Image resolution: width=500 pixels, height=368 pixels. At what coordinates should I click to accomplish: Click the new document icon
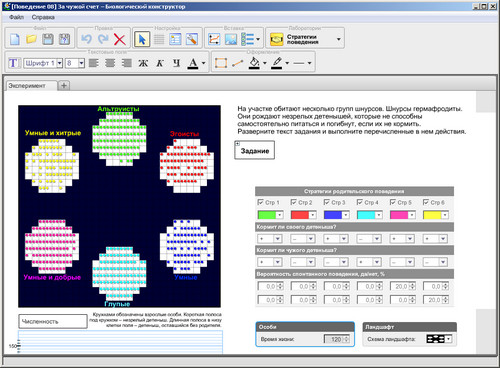pyautogui.click(x=15, y=39)
